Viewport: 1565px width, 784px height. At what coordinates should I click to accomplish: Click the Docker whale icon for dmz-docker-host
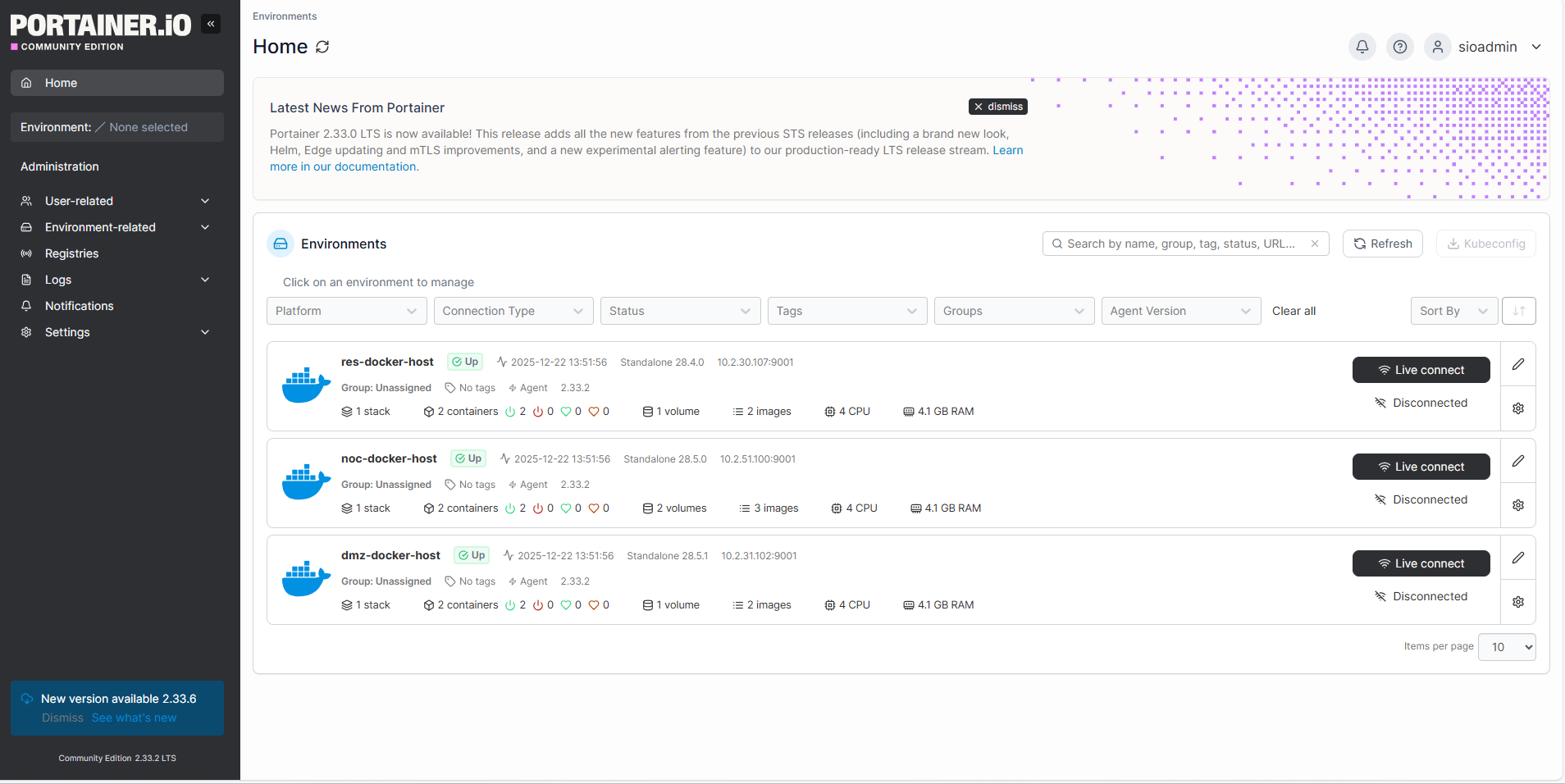pyautogui.click(x=306, y=579)
